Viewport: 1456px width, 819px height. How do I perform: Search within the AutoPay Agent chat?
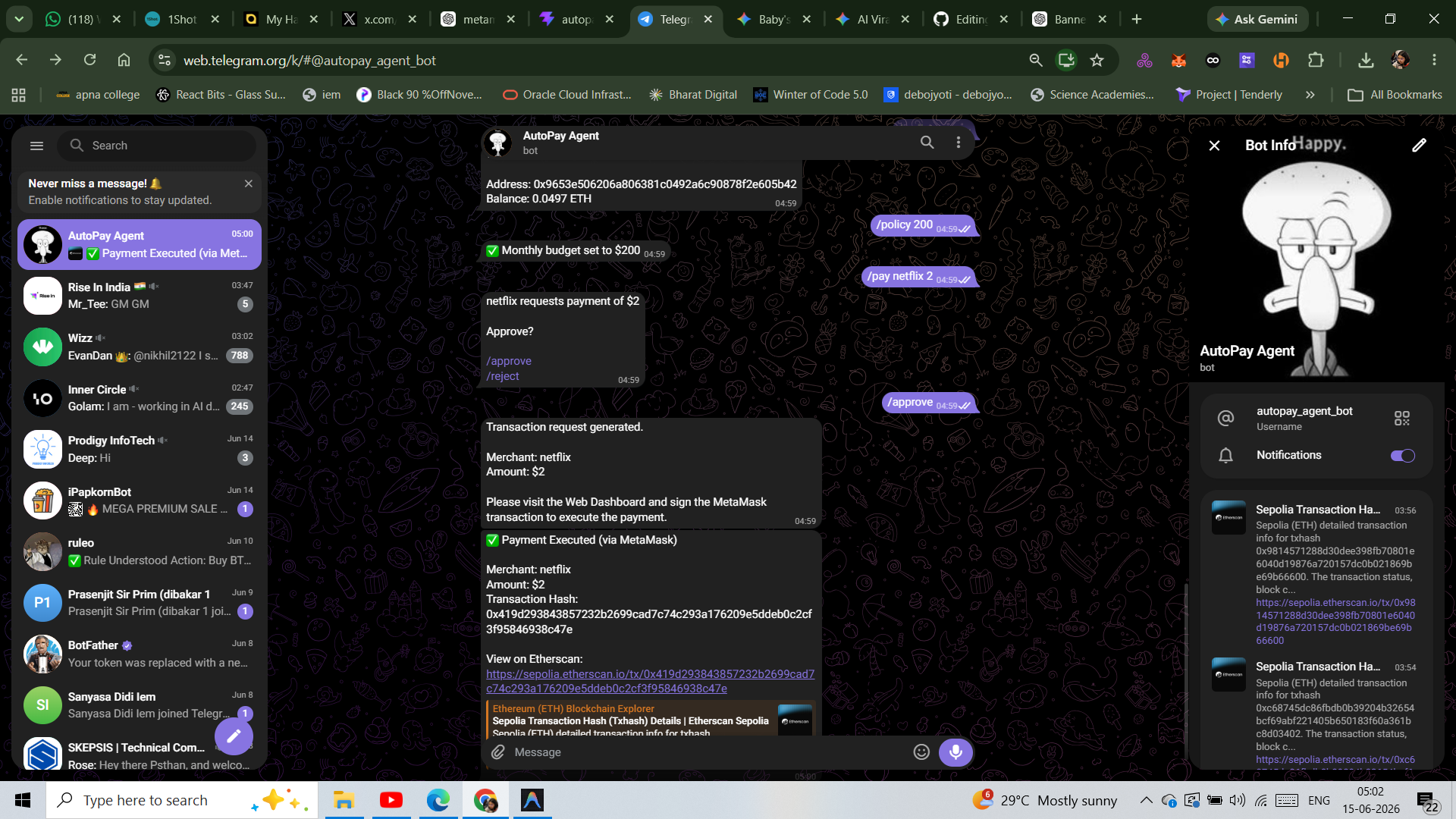coord(927,143)
